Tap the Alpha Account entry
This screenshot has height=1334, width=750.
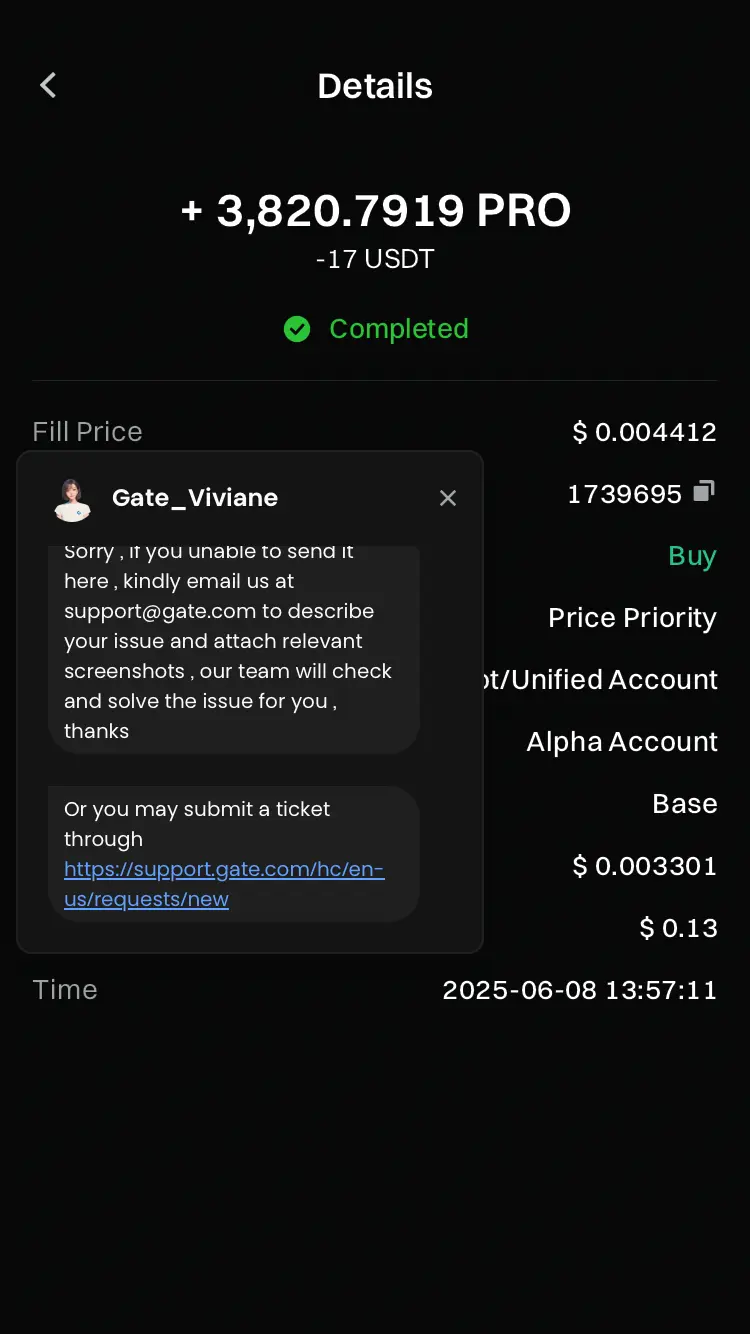coord(622,742)
